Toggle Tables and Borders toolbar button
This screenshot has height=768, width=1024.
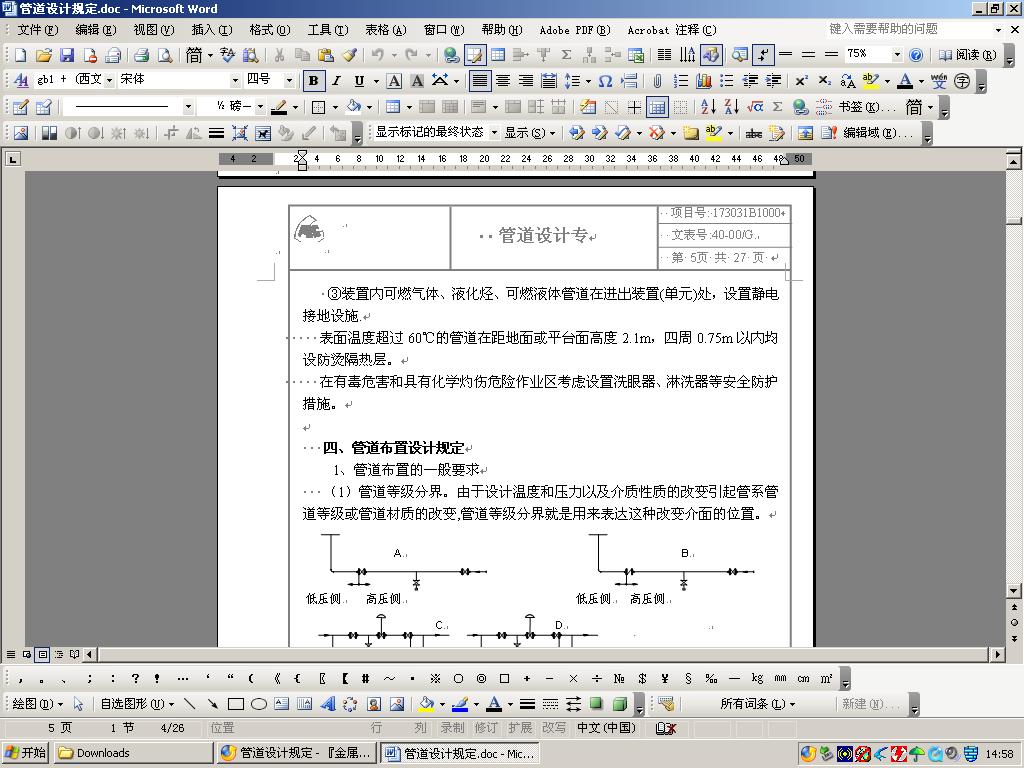click(x=475, y=56)
